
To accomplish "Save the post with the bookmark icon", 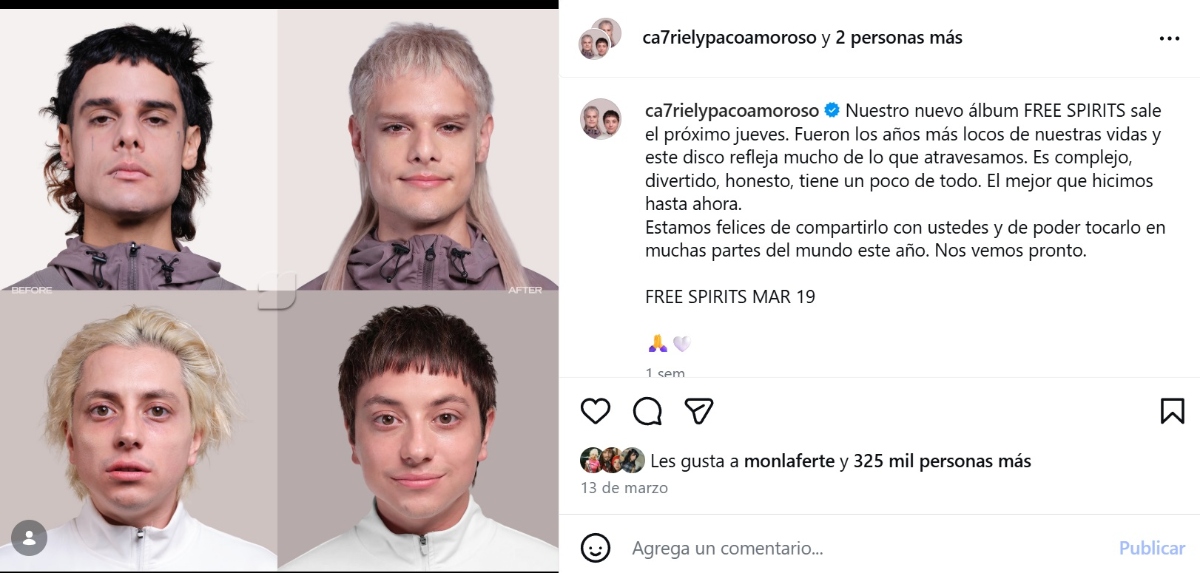I will [x=1172, y=411].
